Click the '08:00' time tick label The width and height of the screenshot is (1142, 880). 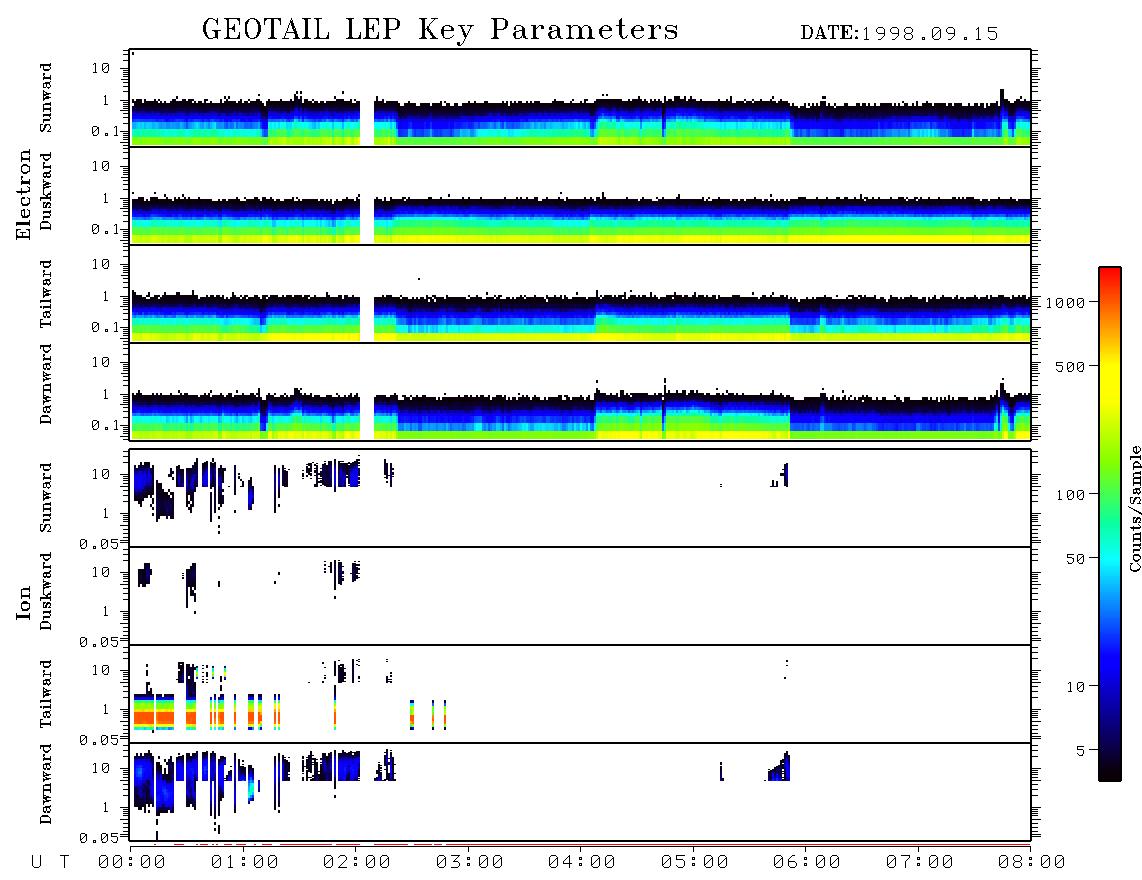(1032, 863)
